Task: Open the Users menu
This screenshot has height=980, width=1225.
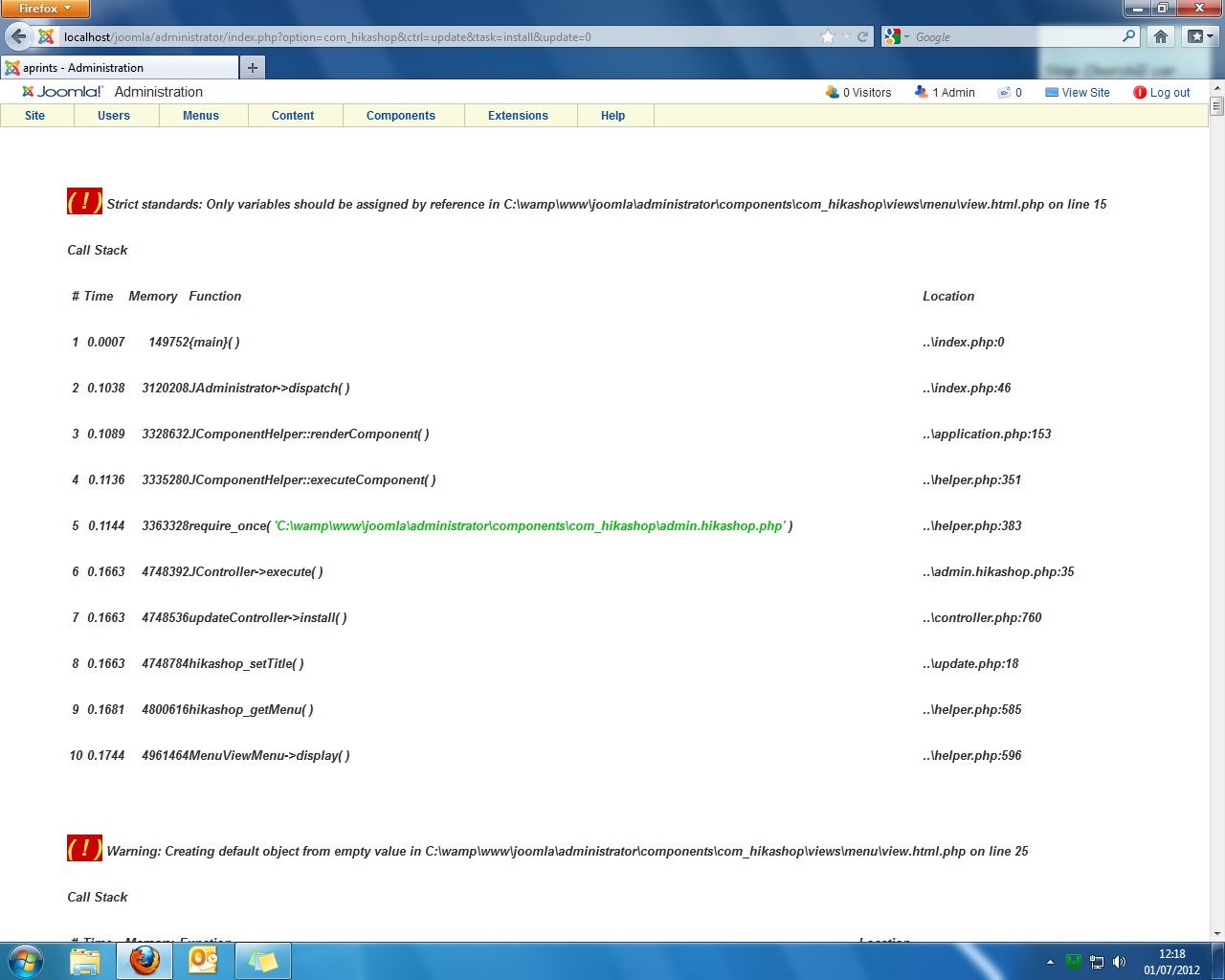Action: 114,116
